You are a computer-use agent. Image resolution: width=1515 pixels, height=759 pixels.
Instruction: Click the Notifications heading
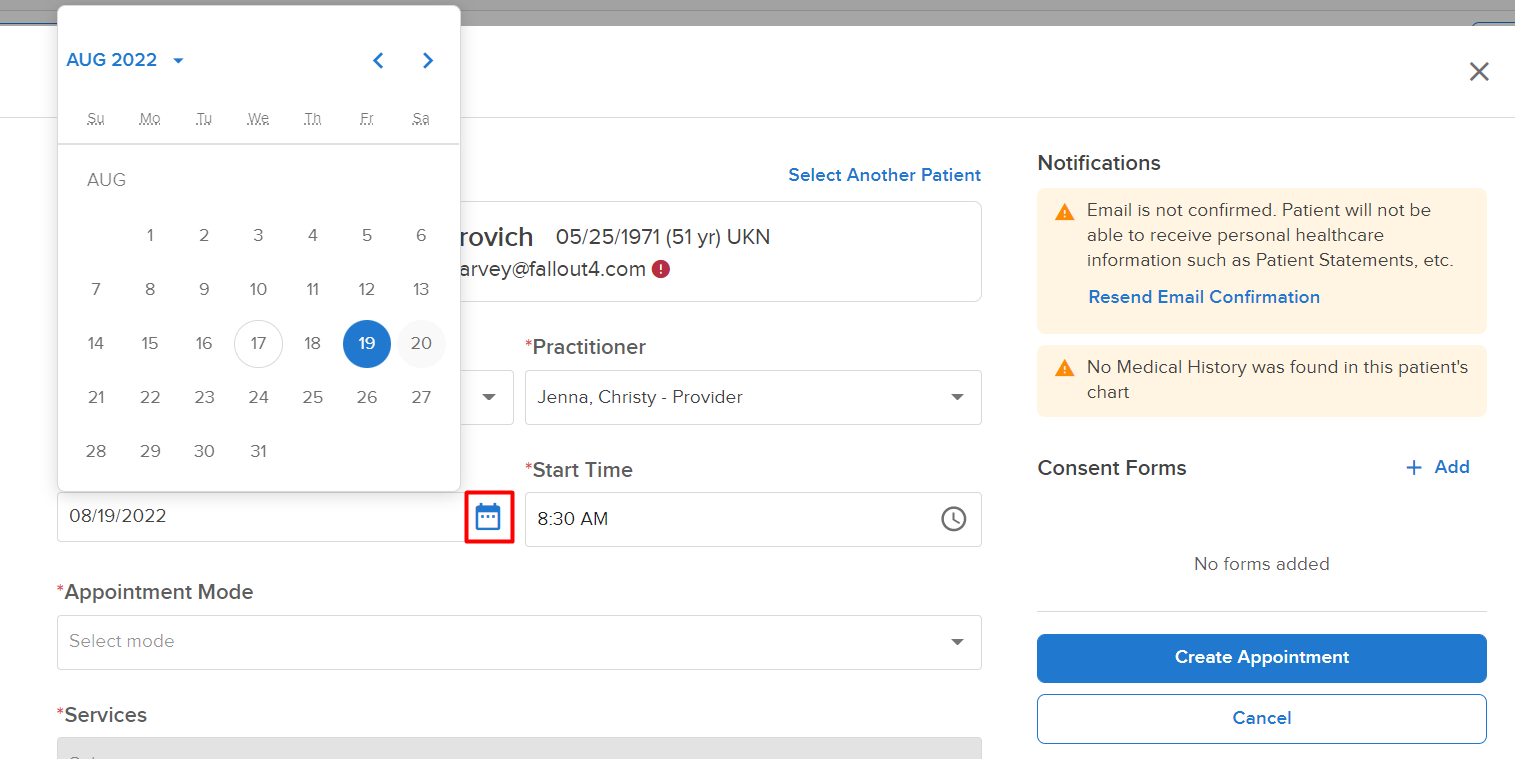pos(1099,163)
